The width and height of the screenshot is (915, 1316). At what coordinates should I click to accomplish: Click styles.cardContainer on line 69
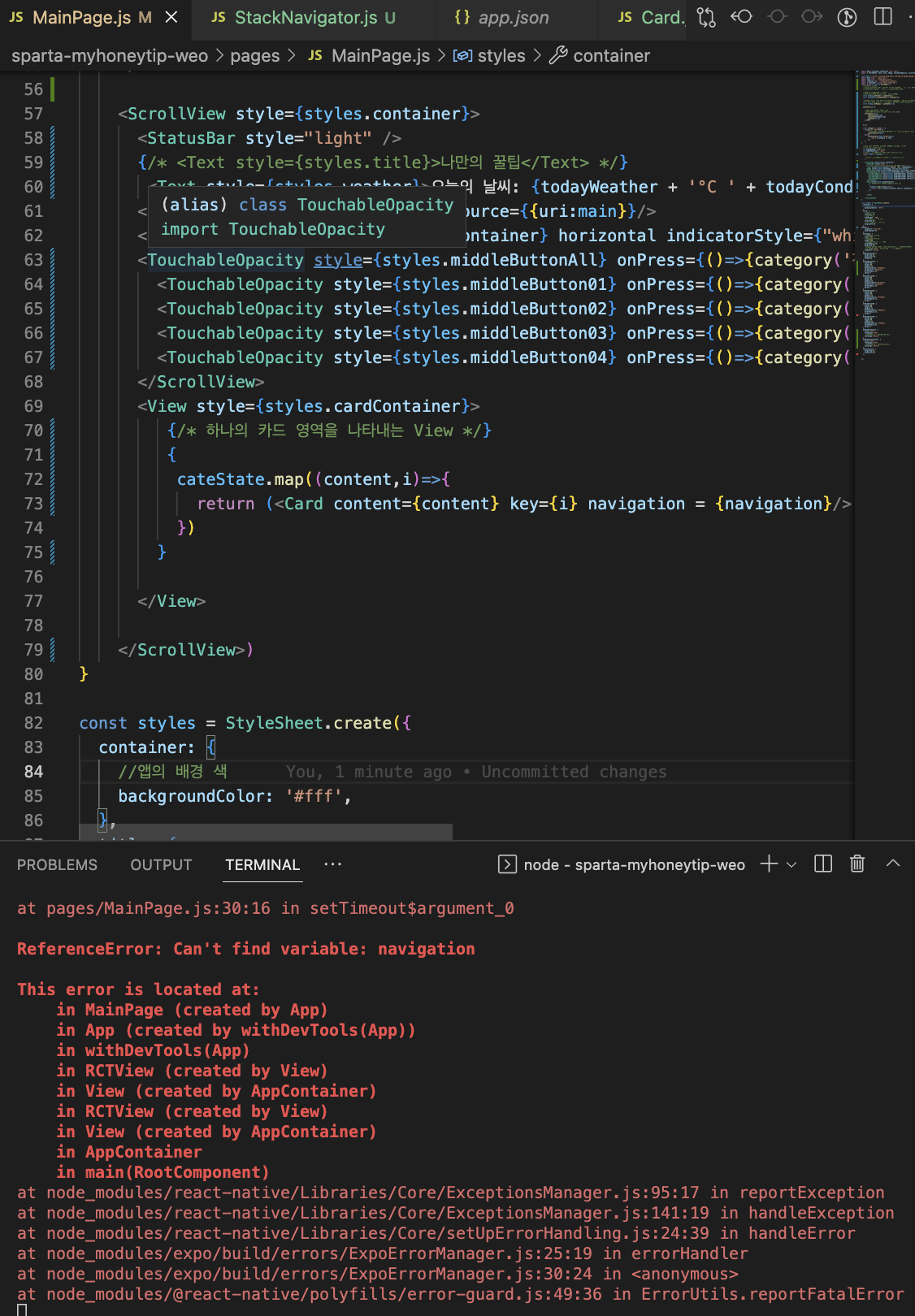click(x=362, y=406)
